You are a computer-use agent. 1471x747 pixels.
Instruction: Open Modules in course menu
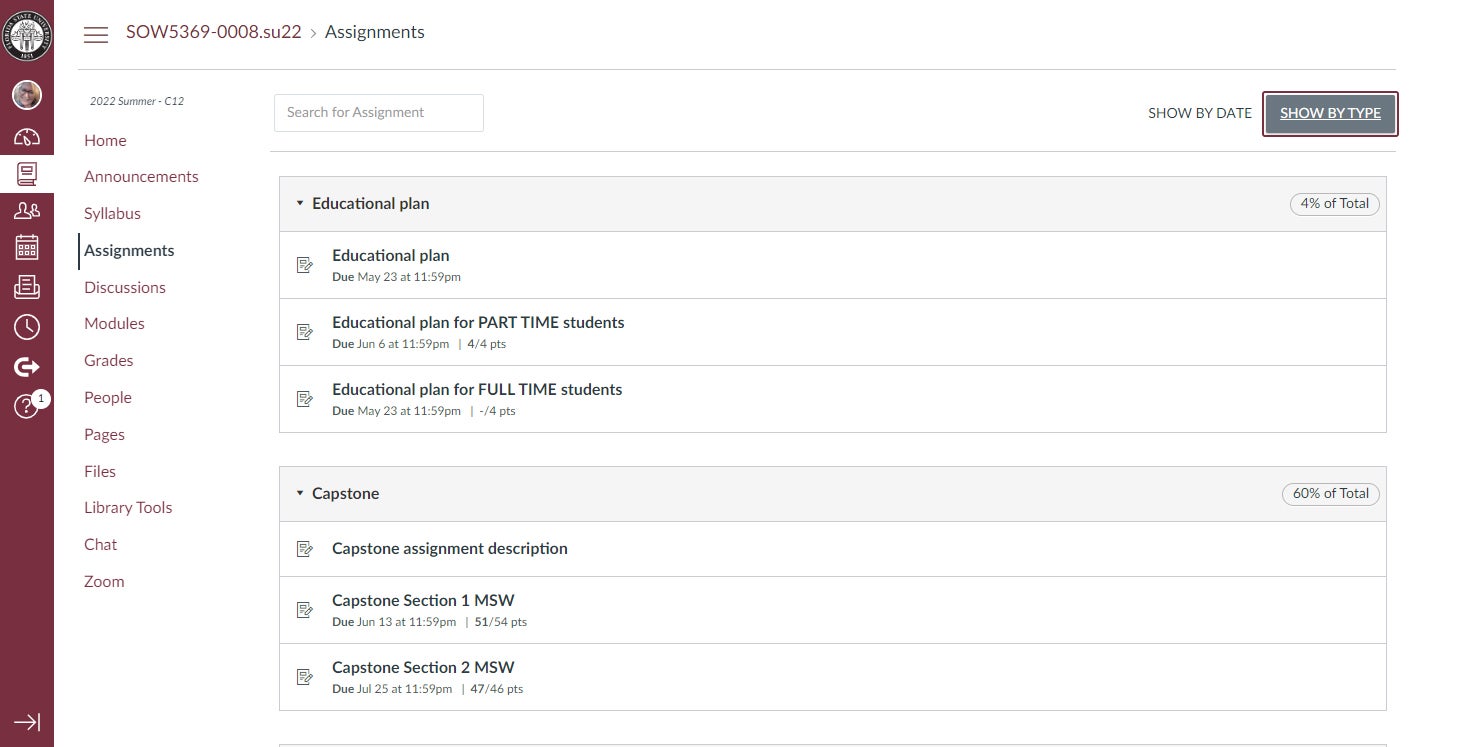point(114,323)
